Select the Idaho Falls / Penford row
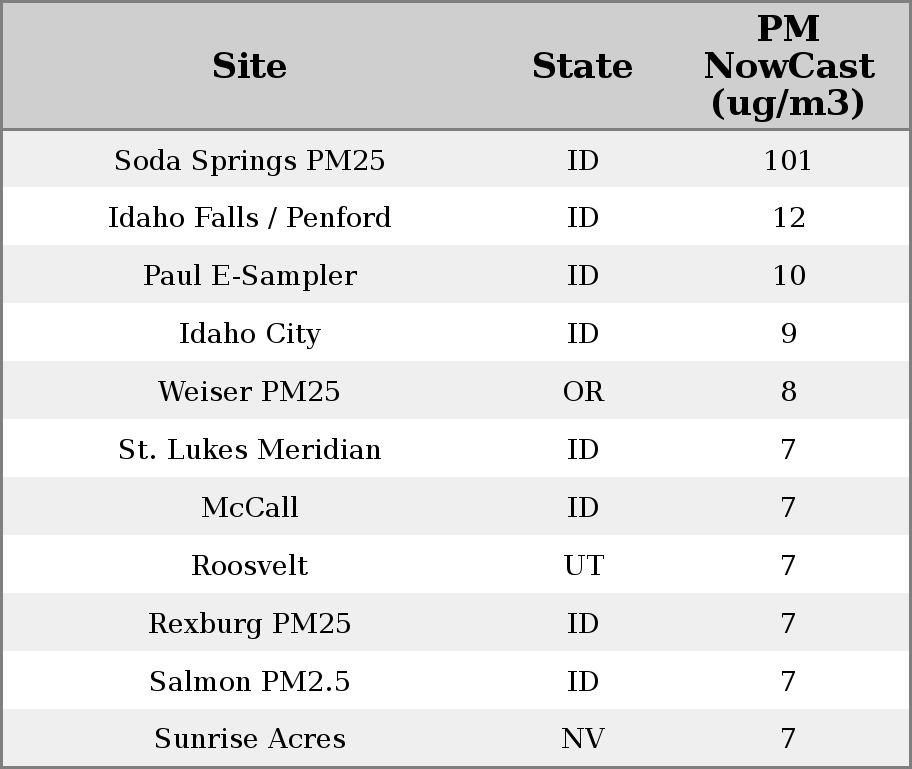Image resolution: width=912 pixels, height=769 pixels. (x=249, y=218)
